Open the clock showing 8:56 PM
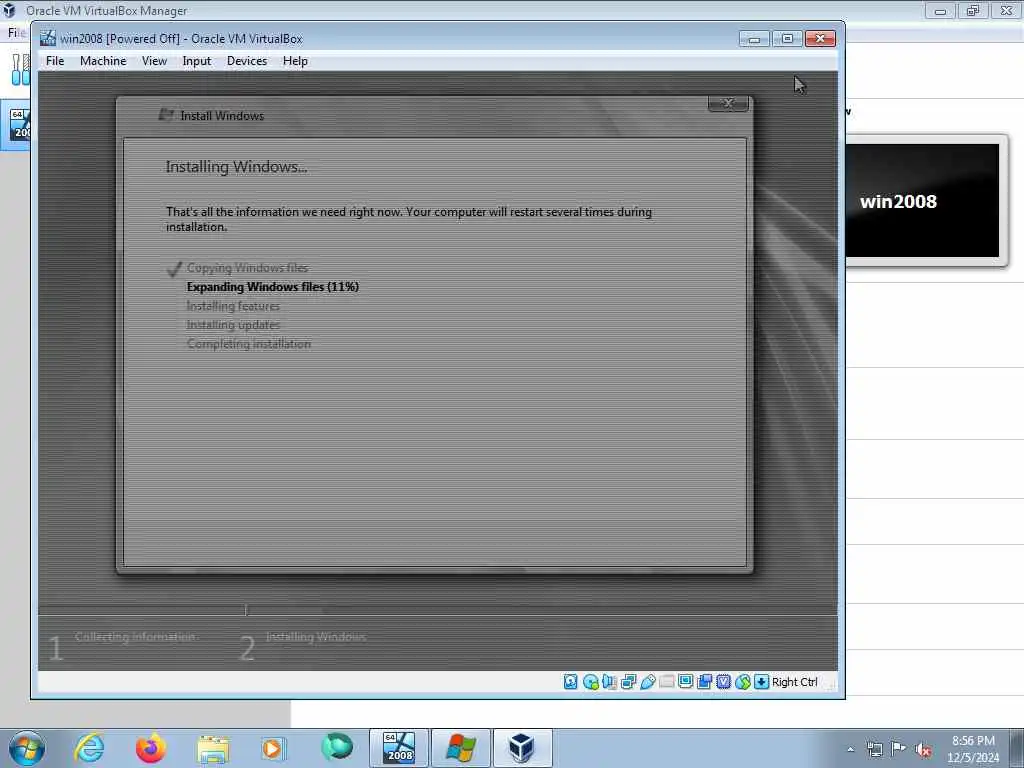This screenshot has width=1024, height=768. click(x=973, y=749)
